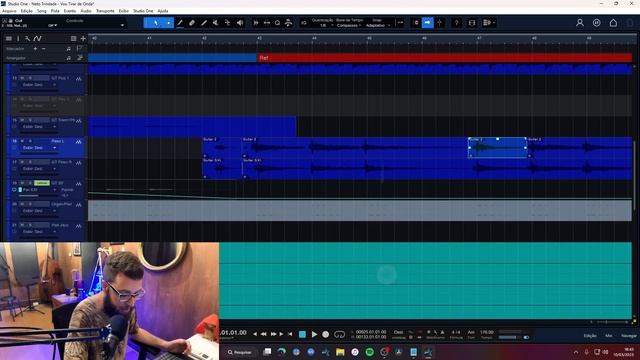Open the track list icon
This screenshot has height=360, width=640.
click(x=9, y=38)
